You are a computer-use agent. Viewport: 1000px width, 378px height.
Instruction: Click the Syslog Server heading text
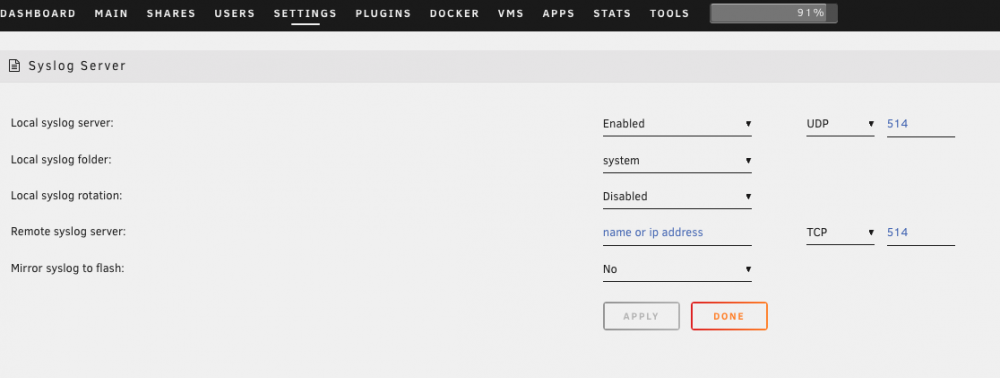(77, 66)
